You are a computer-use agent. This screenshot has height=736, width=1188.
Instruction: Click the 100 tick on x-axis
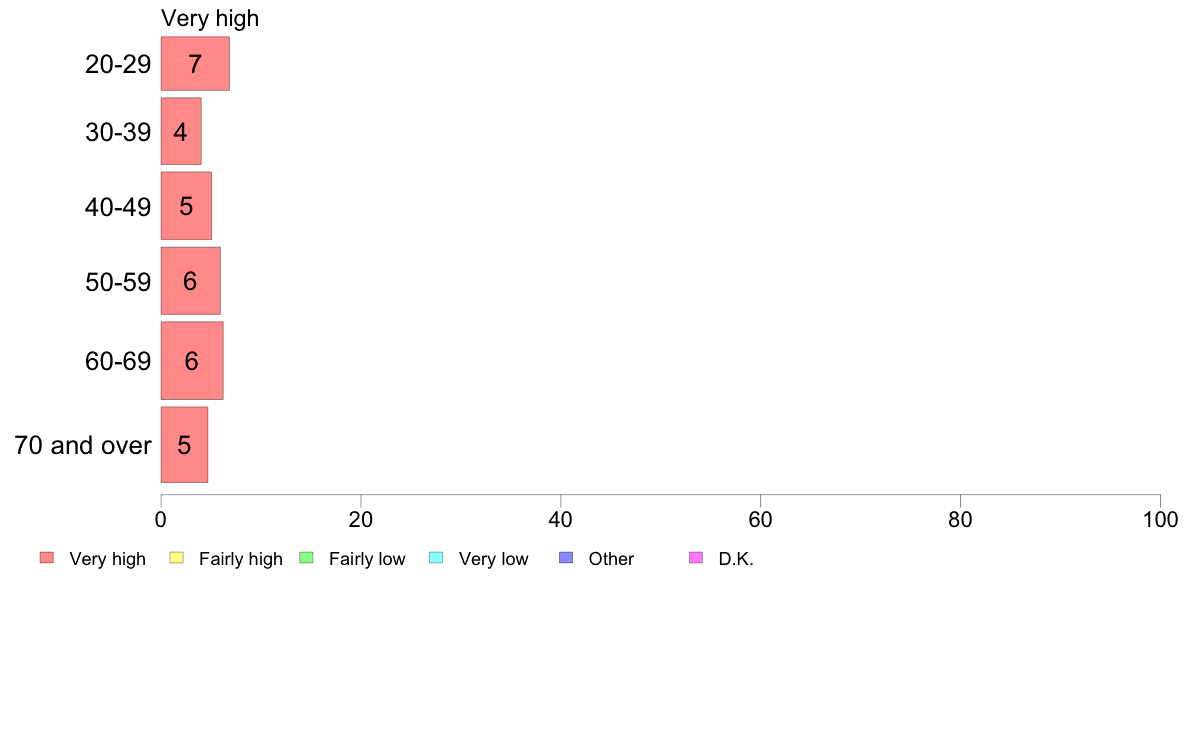tap(1160, 519)
